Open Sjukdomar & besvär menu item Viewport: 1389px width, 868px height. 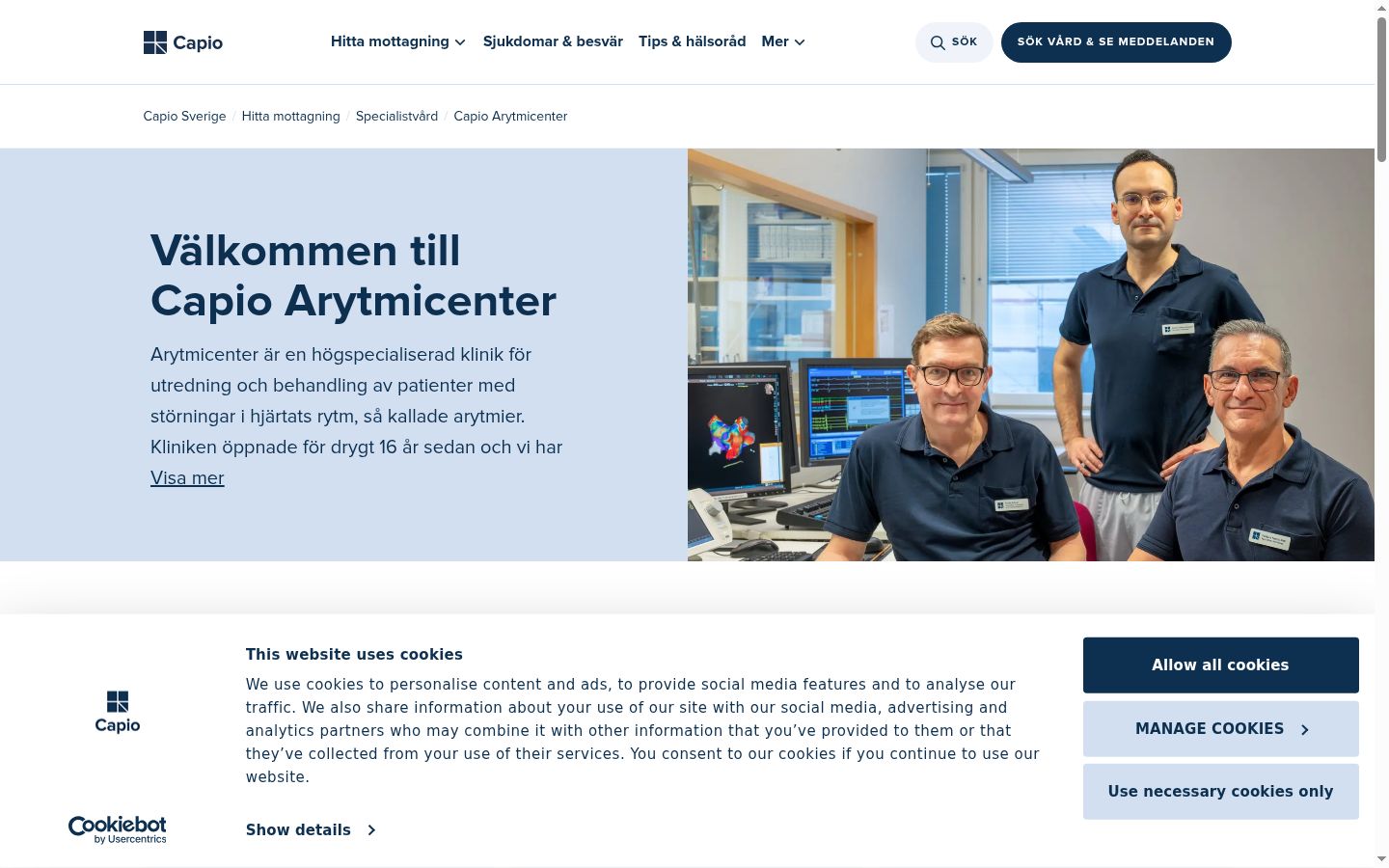[x=553, y=41]
